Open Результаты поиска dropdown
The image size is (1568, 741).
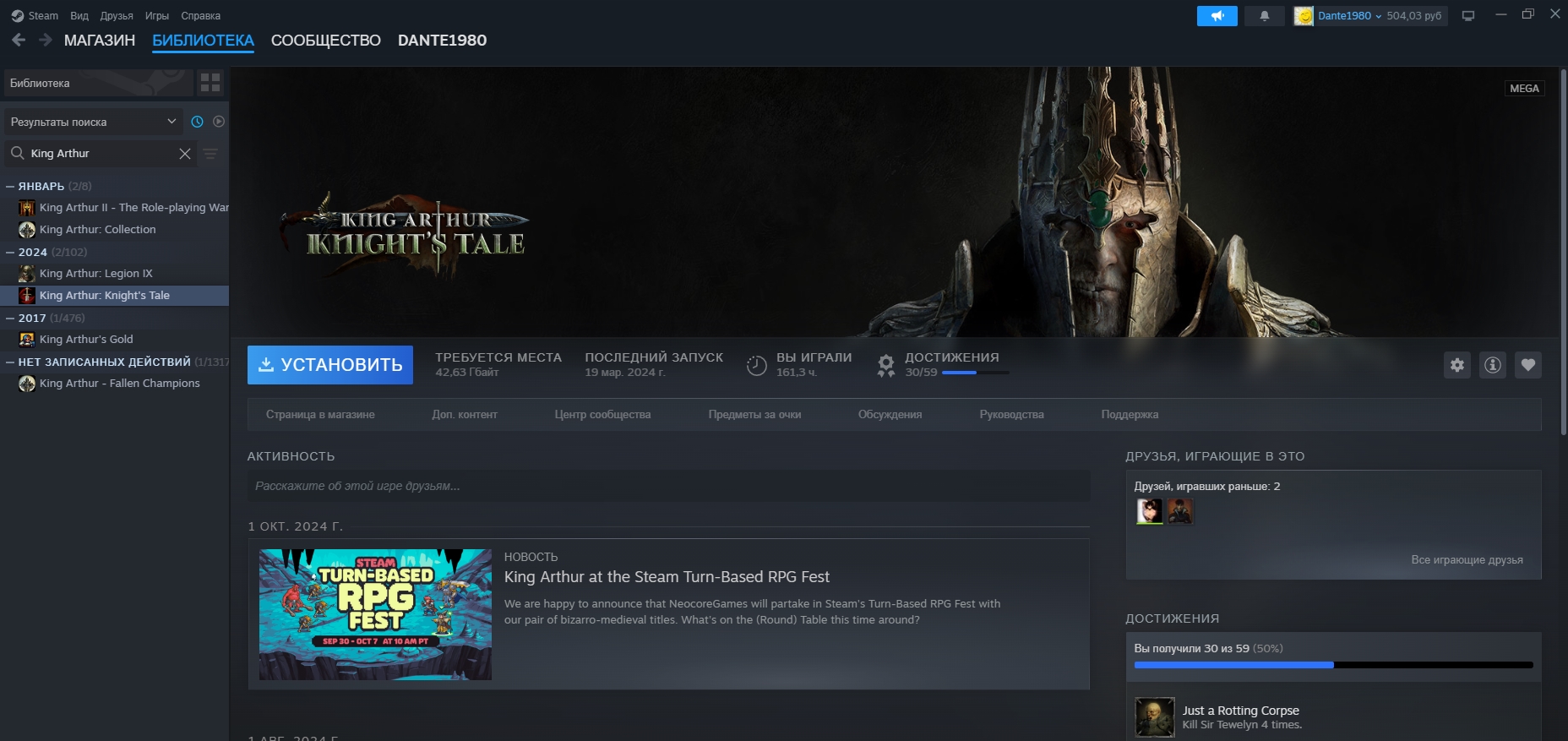pyautogui.click(x=94, y=122)
